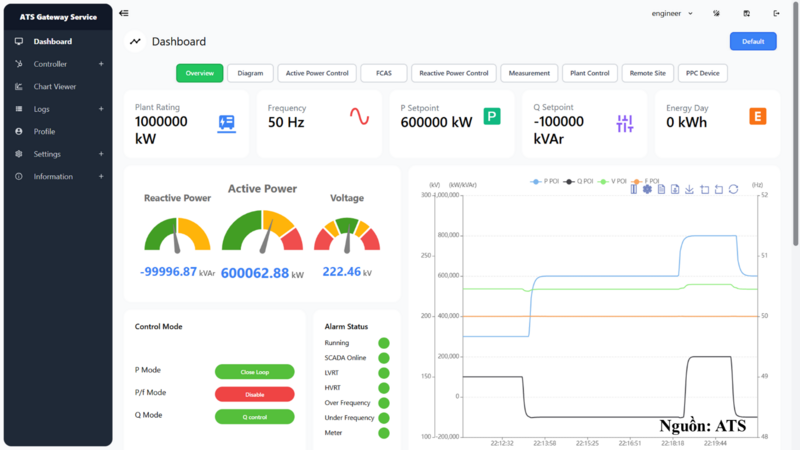The height and width of the screenshot is (450, 800).
Task: Toggle Q Mode Q control button
Action: coord(255,417)
